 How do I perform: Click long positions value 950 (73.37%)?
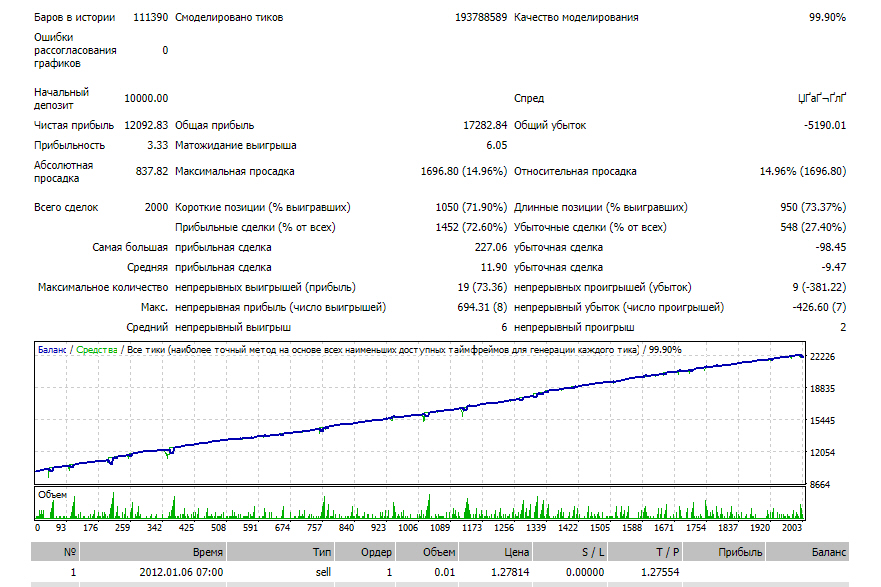813,207
